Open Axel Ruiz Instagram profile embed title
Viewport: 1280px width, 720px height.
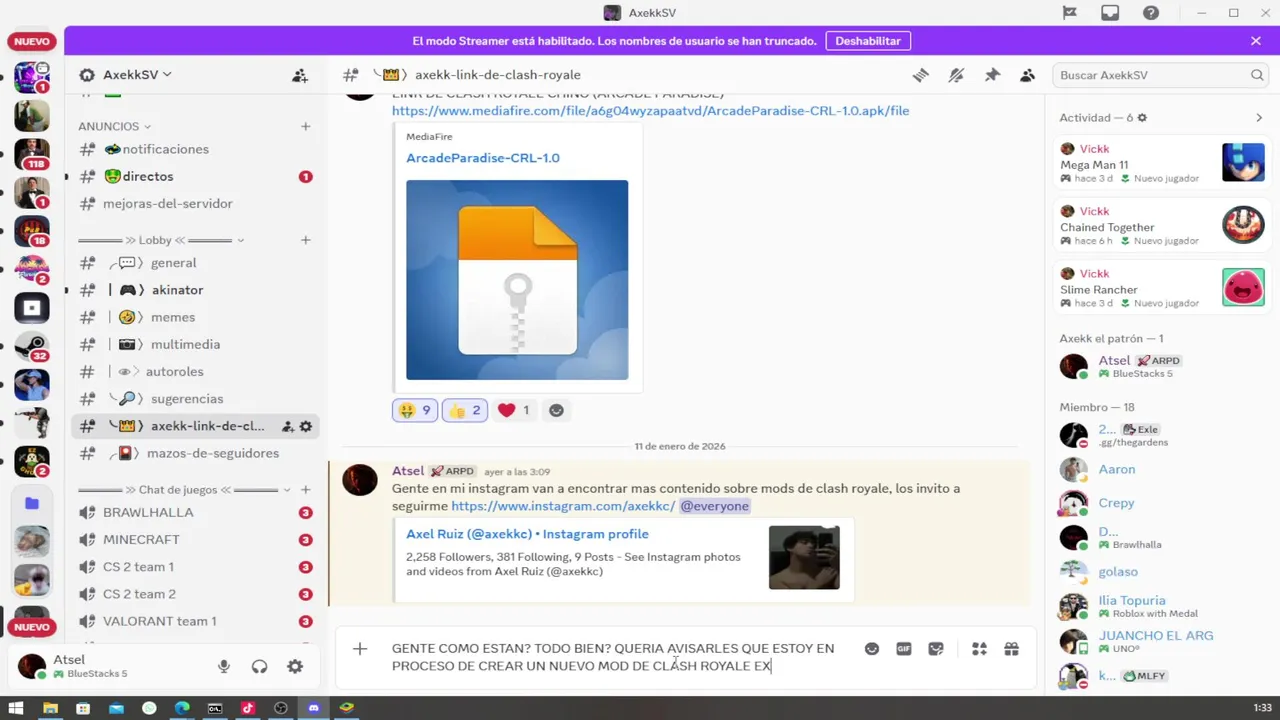coord(527,534)
